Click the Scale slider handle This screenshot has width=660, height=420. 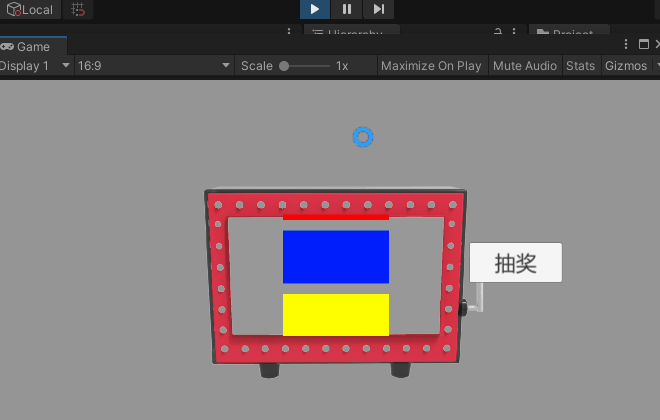284,66
